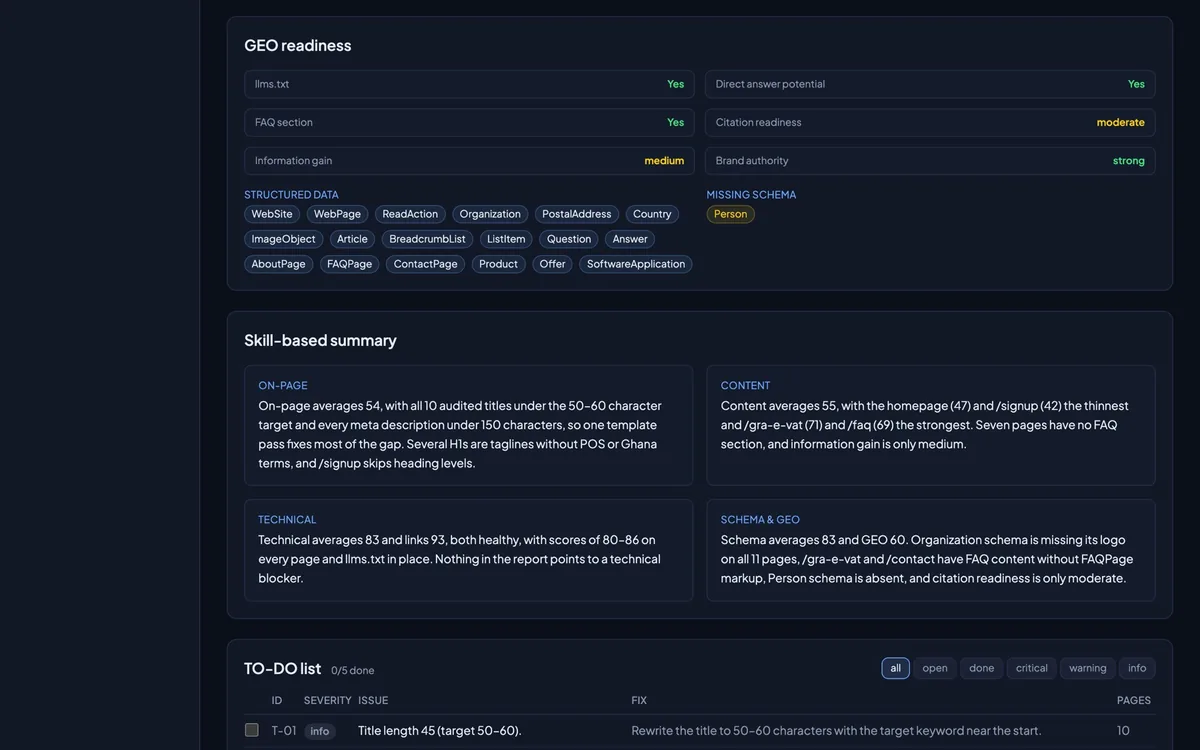Click the ON-PAGE summary heading

283,385
